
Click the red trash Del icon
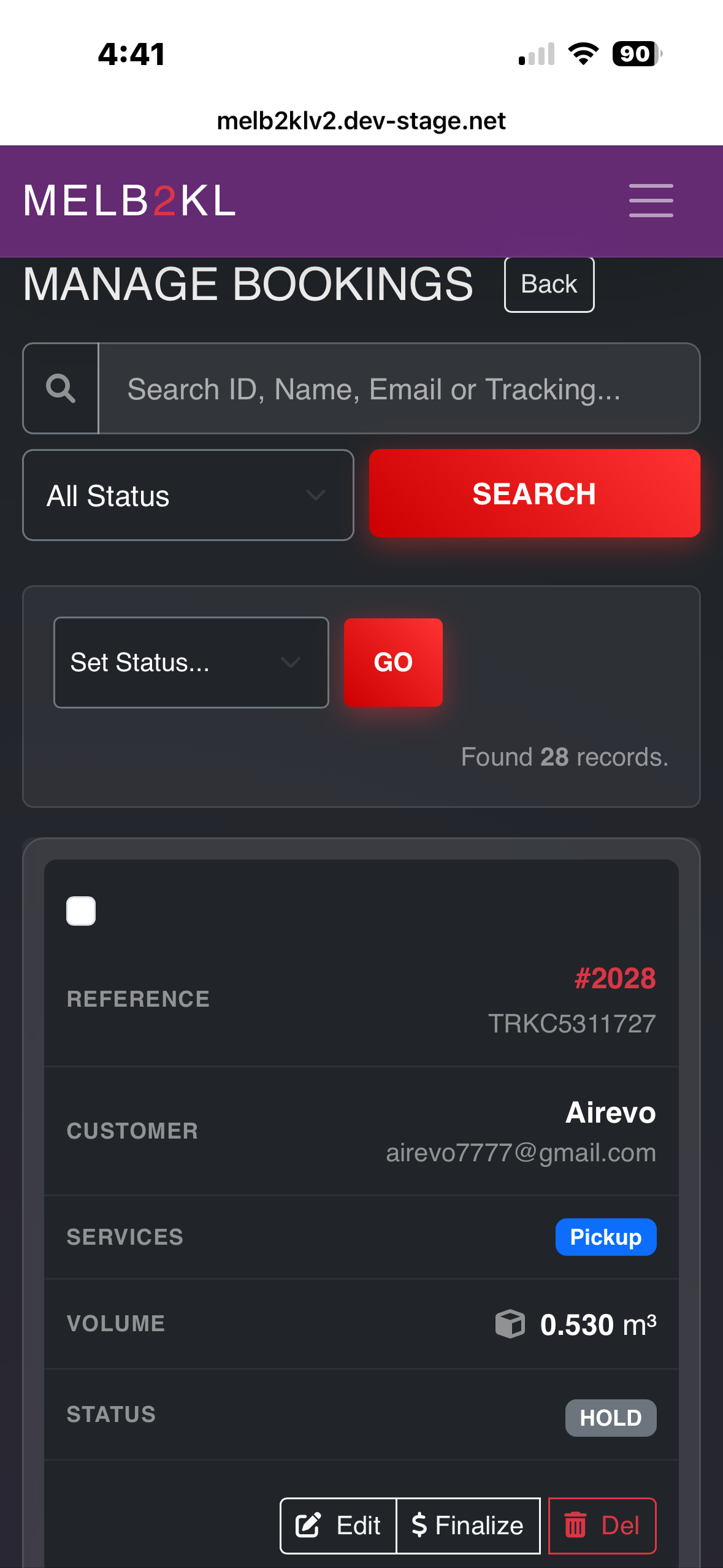click(575, 1525)
